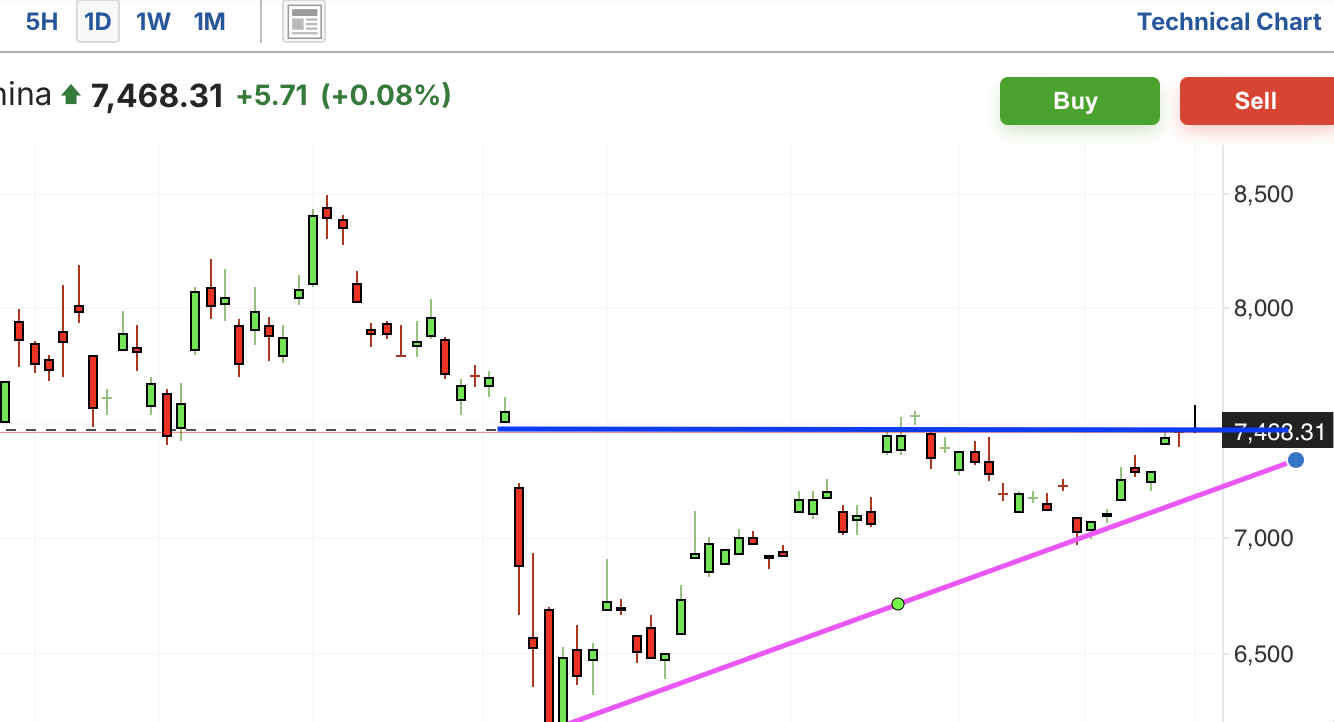This screenshot has height=722, width=1334.
Task: Grab the blue endpoint handle of the magenta trendline
Action: coord(1296,460)
